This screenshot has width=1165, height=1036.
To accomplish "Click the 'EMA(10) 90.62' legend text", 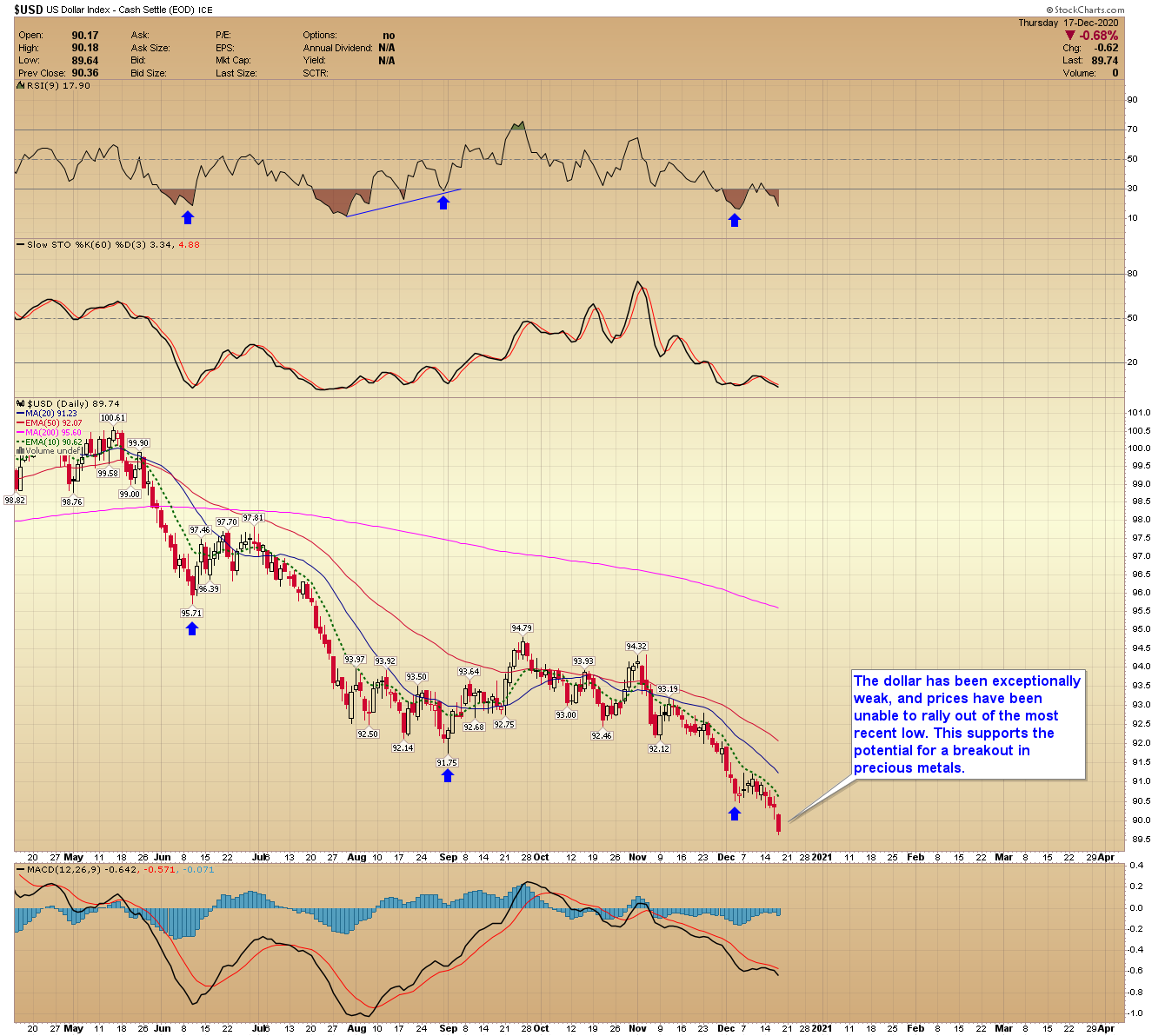I will [54, 442].
